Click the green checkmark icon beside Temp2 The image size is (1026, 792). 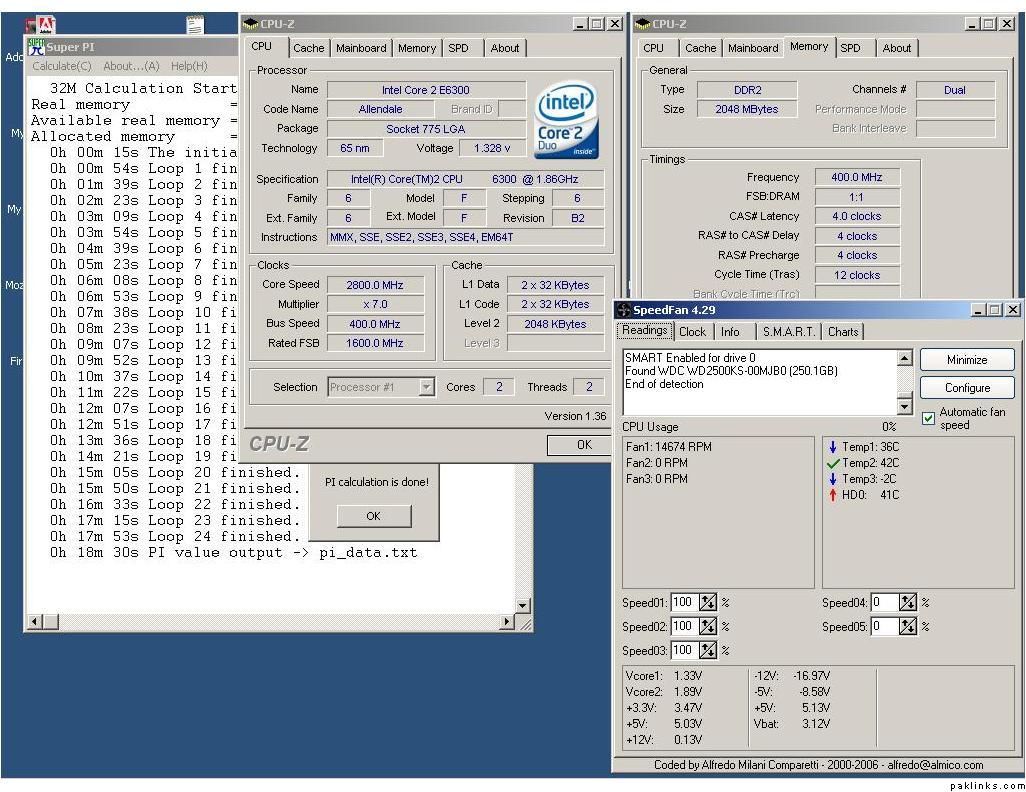coord(832,463)
